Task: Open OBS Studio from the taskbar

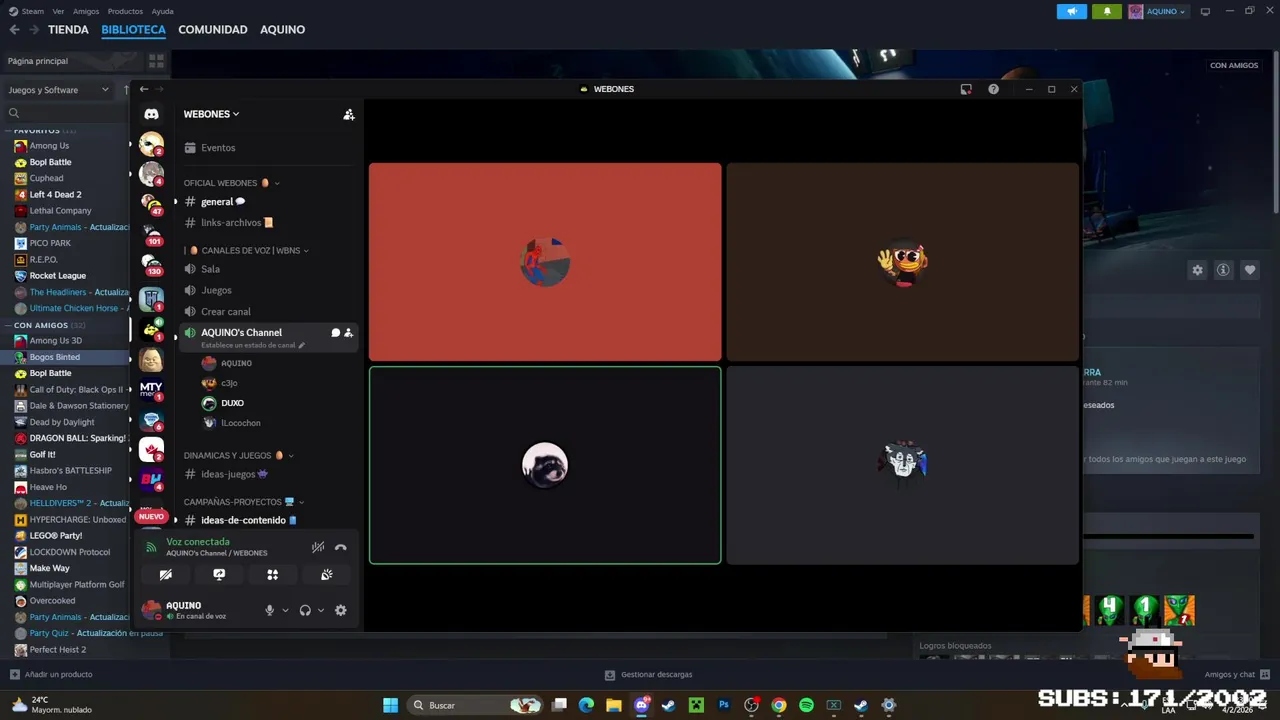Action: coord(751,705)
